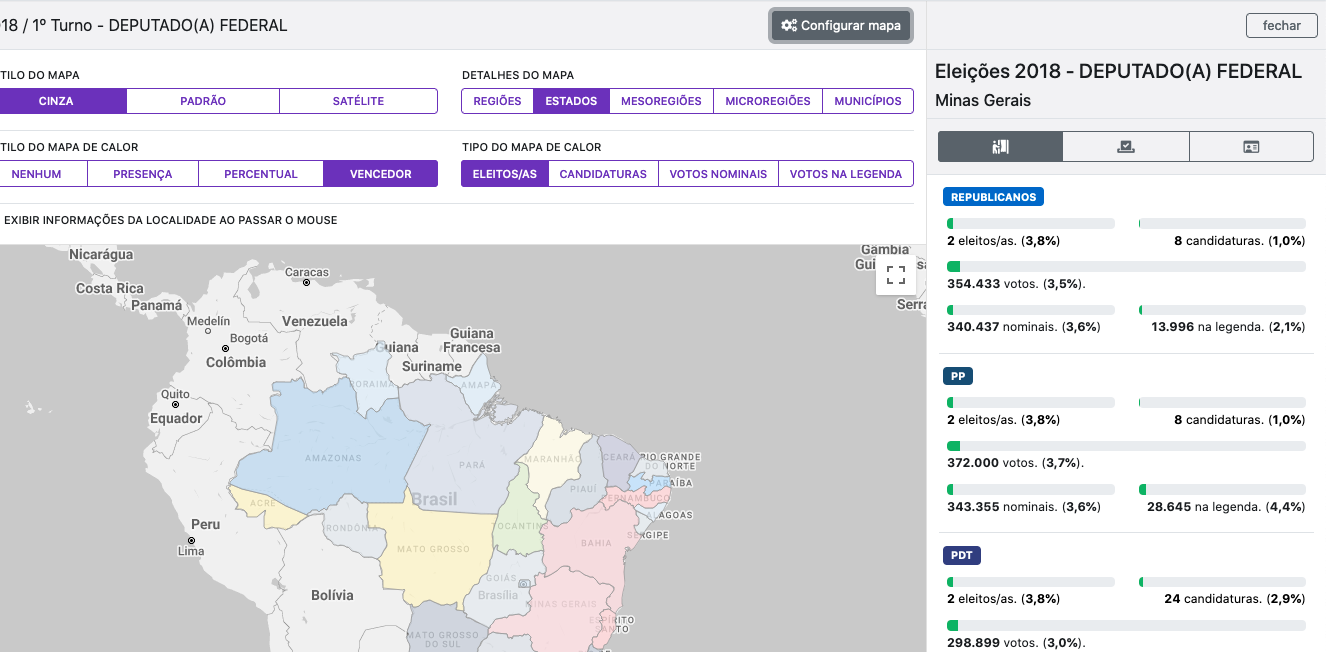Image resolution: width=1326 pixels, height=652 pixels.
Task: Select the SATÉLITE map style
Action: tap(358, 101)
